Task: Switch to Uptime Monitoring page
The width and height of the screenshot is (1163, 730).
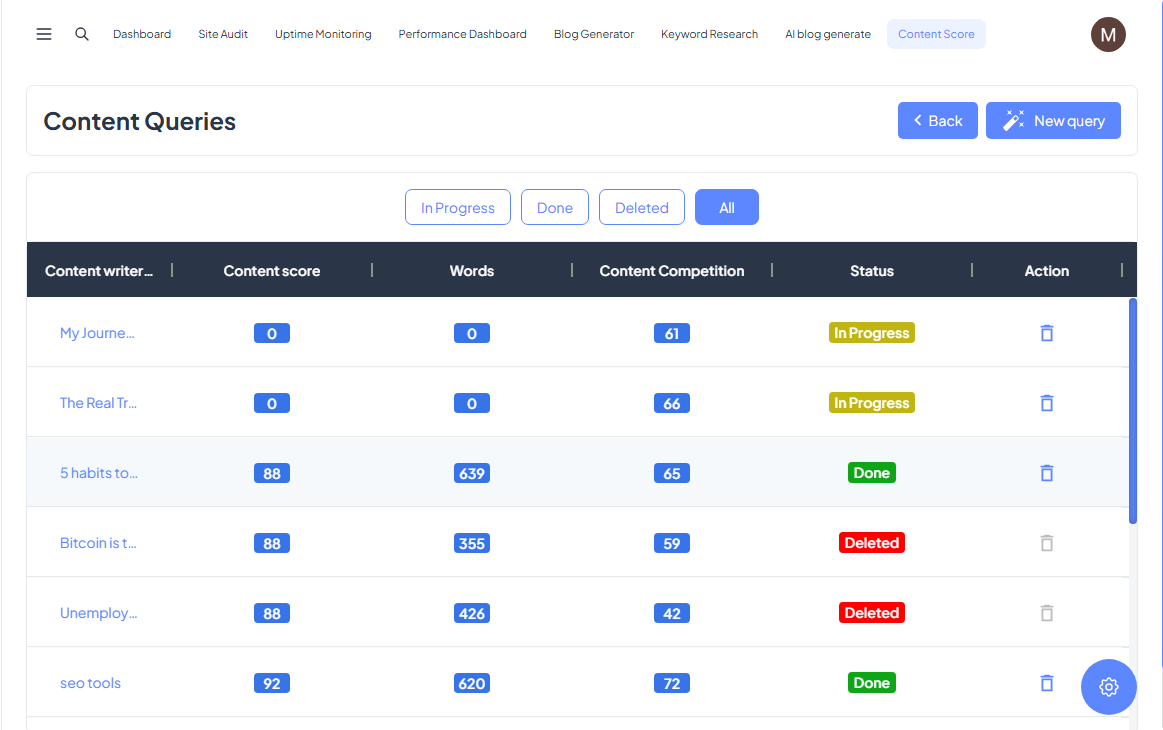Action: pos(323,34)
